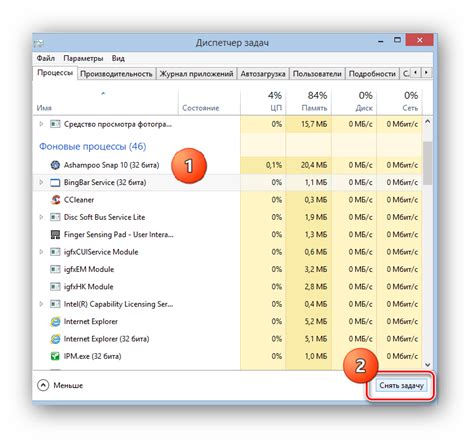The height and width of the screenshot is (442, 474).
Task: Click the 15,7 МБ memory value
Action: tap(314, 124)
